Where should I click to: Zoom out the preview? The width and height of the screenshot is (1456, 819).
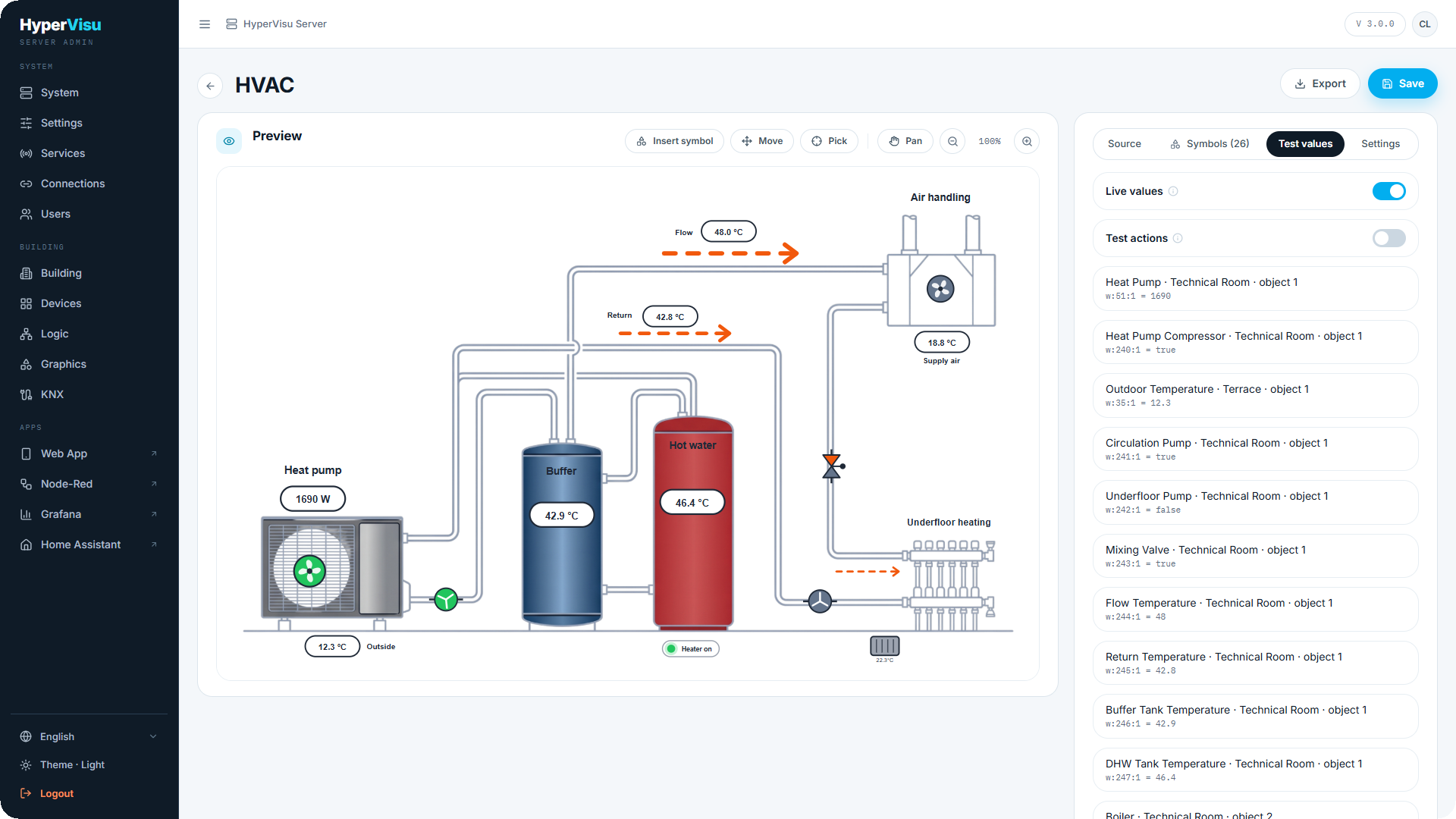[952, 141]
